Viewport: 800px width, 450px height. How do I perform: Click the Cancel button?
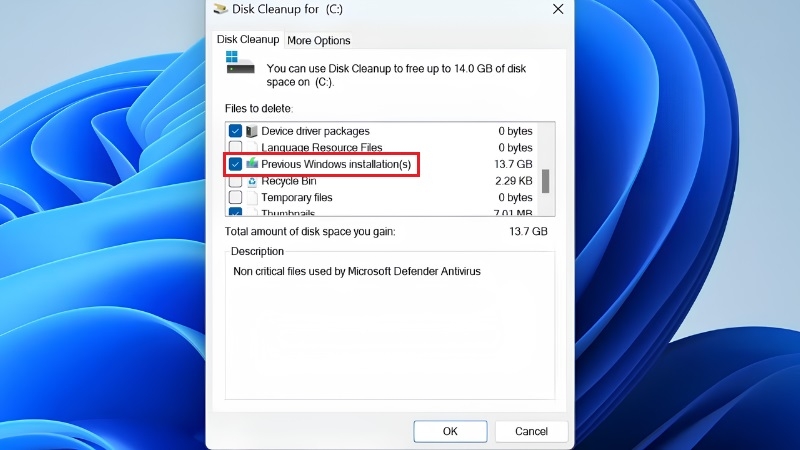(x=531, y=431)
